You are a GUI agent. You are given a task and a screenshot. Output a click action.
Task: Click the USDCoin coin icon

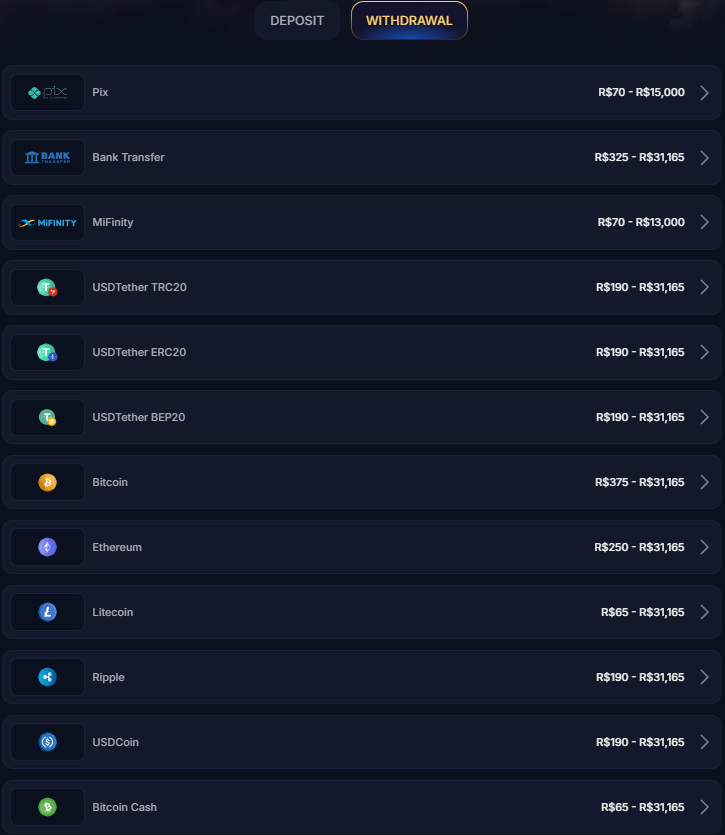pyautogui.click(x=48, y=743)
